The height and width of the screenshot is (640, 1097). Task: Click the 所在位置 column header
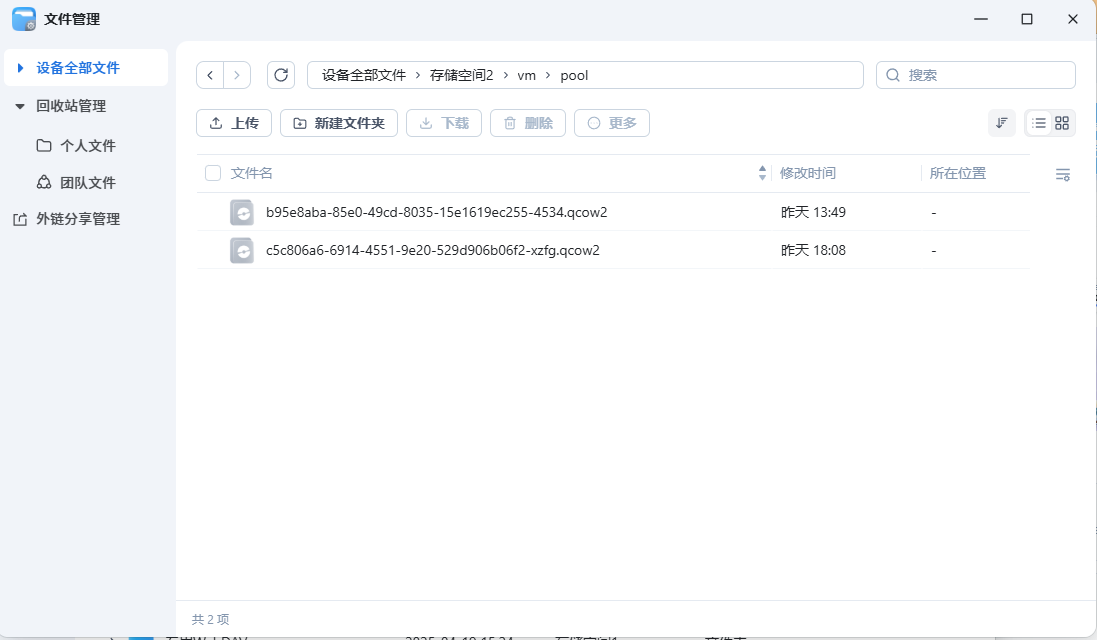click(x=957, y=173)
